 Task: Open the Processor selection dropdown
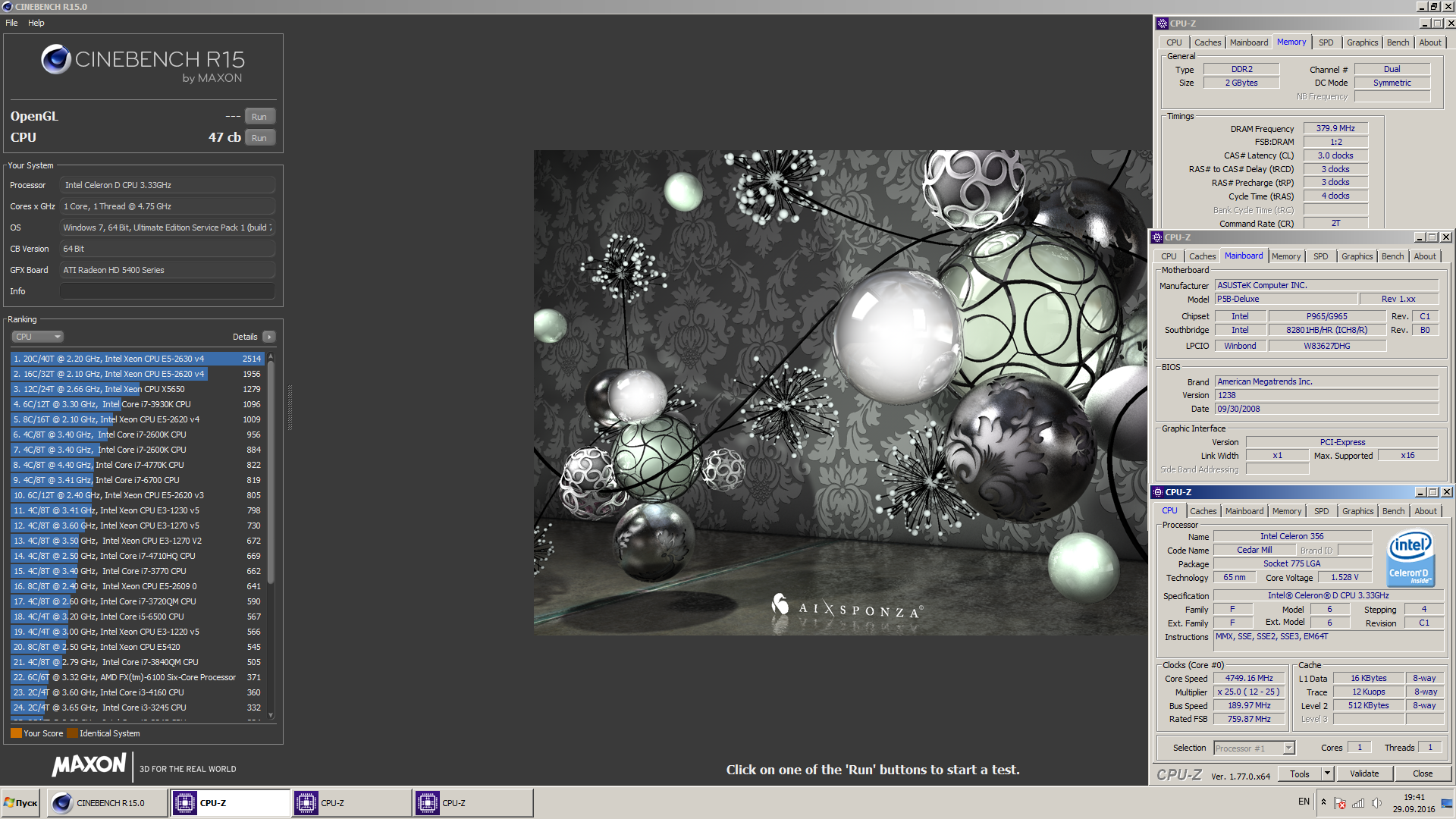click(1254, 748)
